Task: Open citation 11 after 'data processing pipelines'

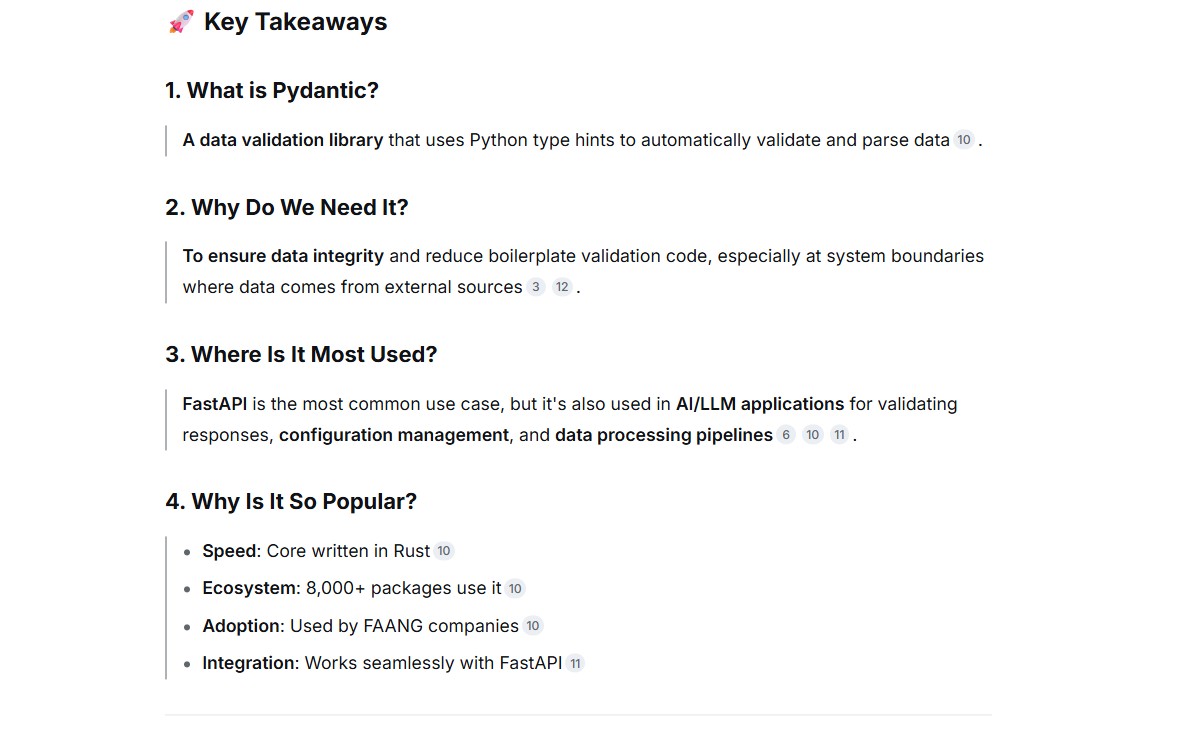Action: point(839,435)
